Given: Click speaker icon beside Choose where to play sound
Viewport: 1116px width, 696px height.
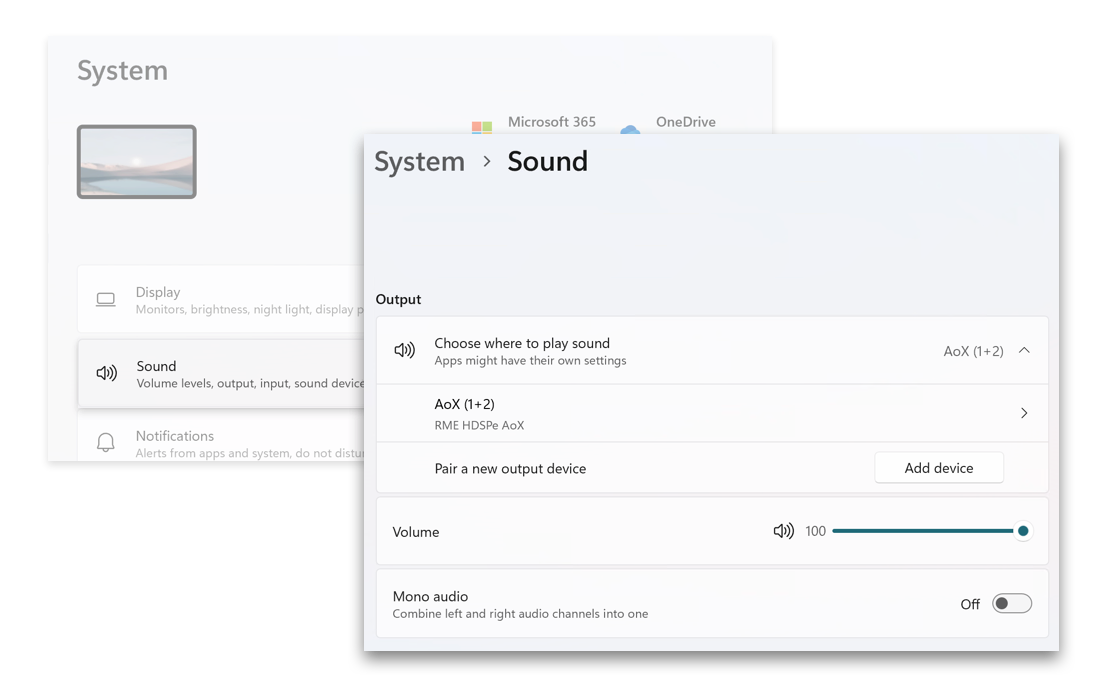Looking at the screenshot, I should pos(405,351).
